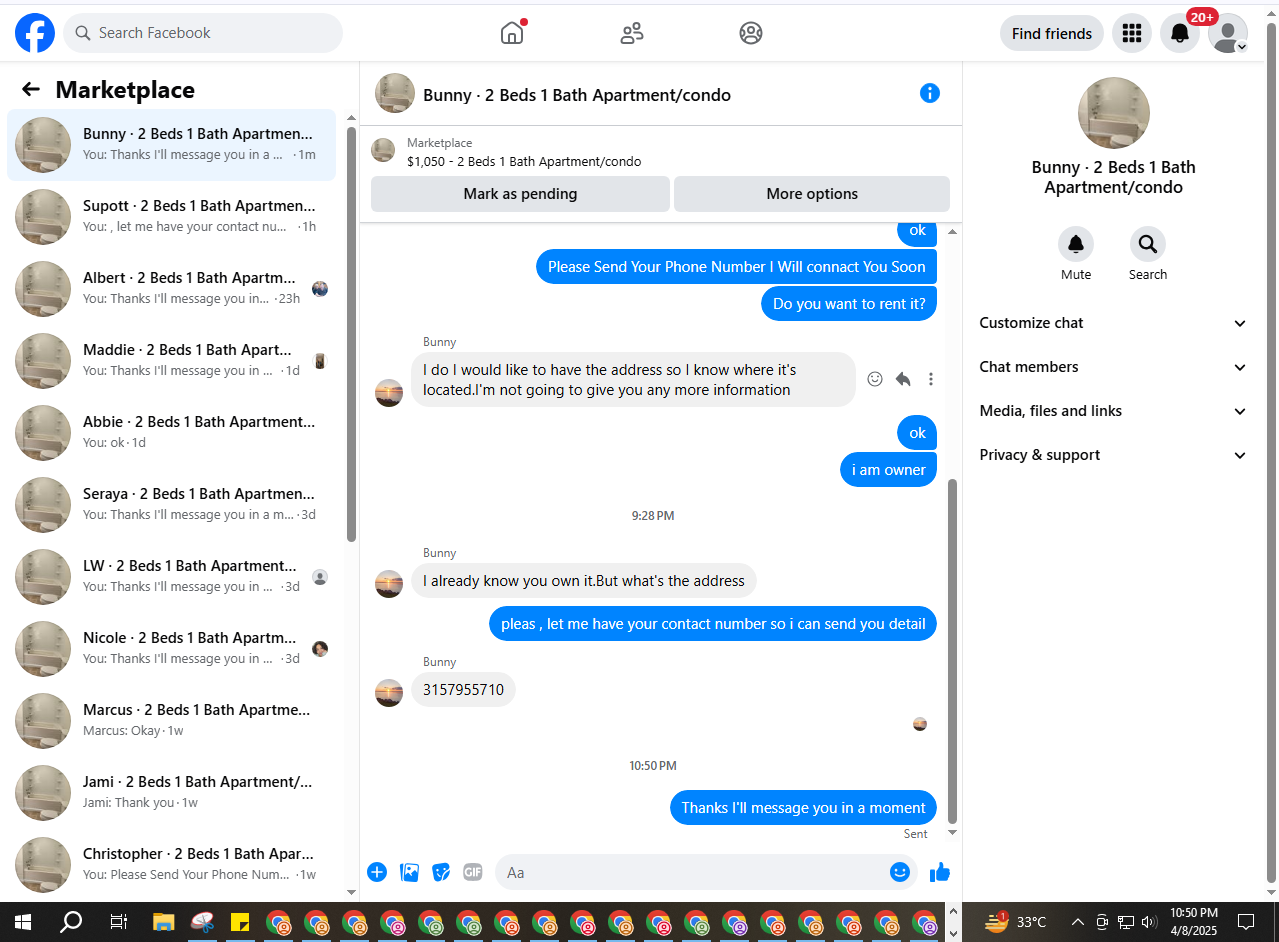Viewport: 1279px width, 942px height.
Task: Choose a sticker icon
Action: [441, 872]
